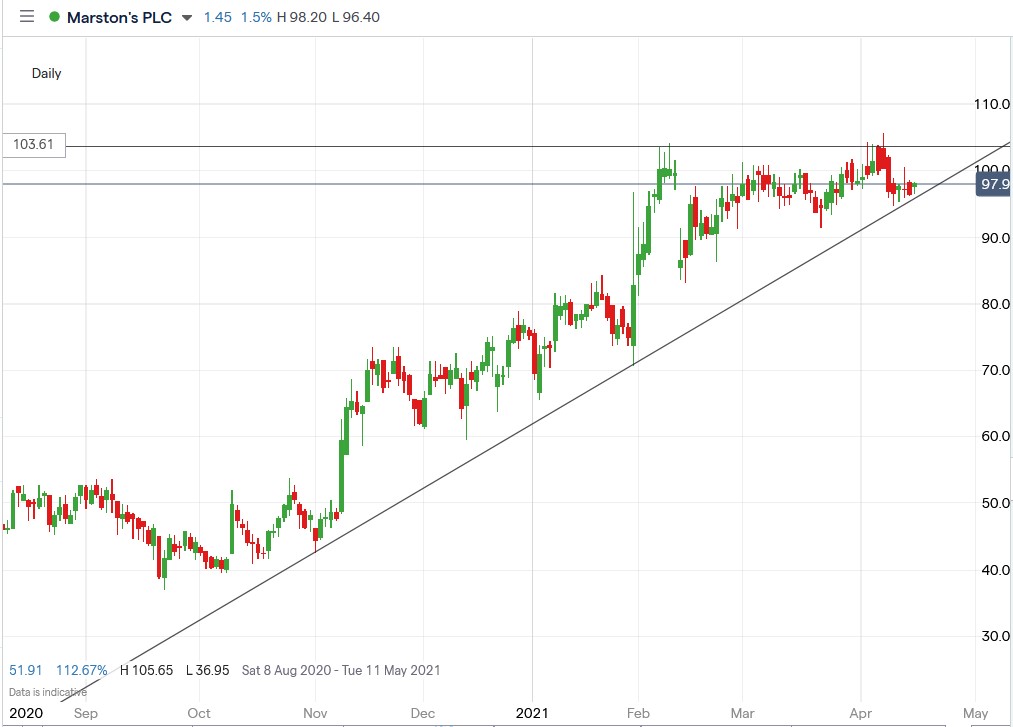Click the 2021 year marker on axis

532,713
